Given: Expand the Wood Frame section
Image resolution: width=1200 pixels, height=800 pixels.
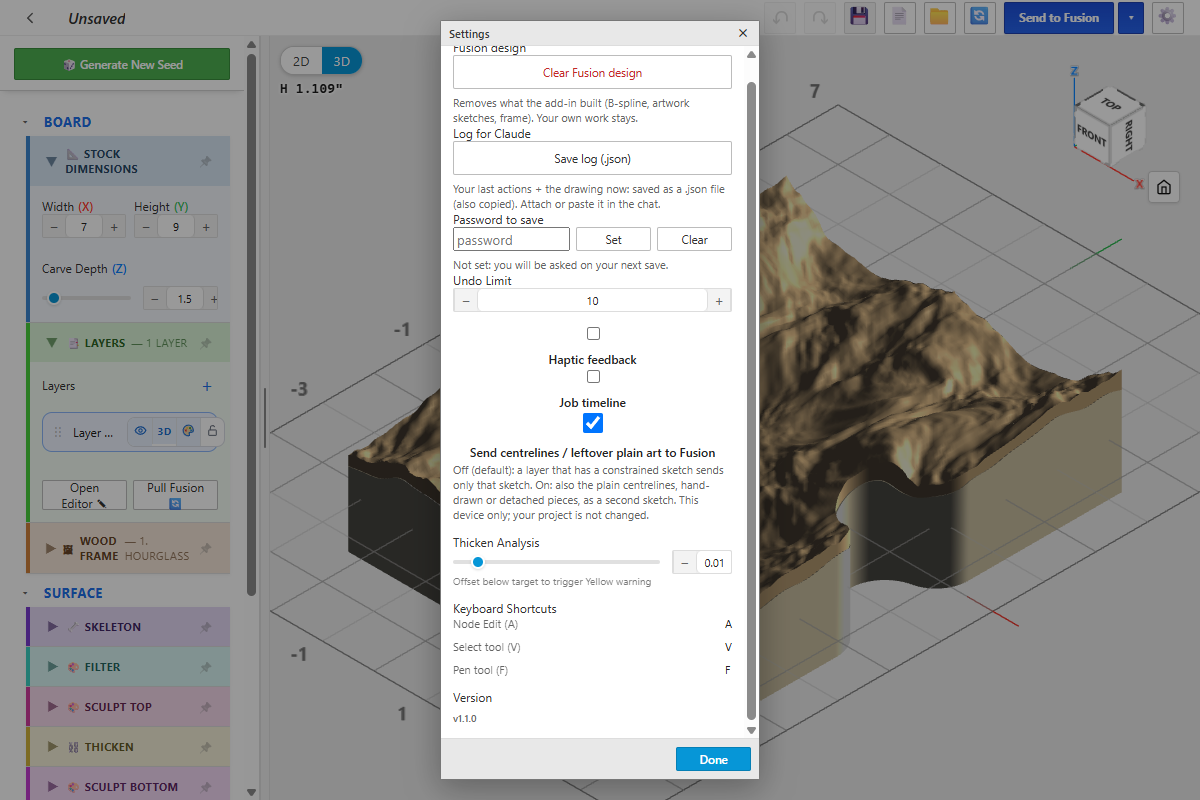Looking at the screenshot, I should [x=51, y=548].
